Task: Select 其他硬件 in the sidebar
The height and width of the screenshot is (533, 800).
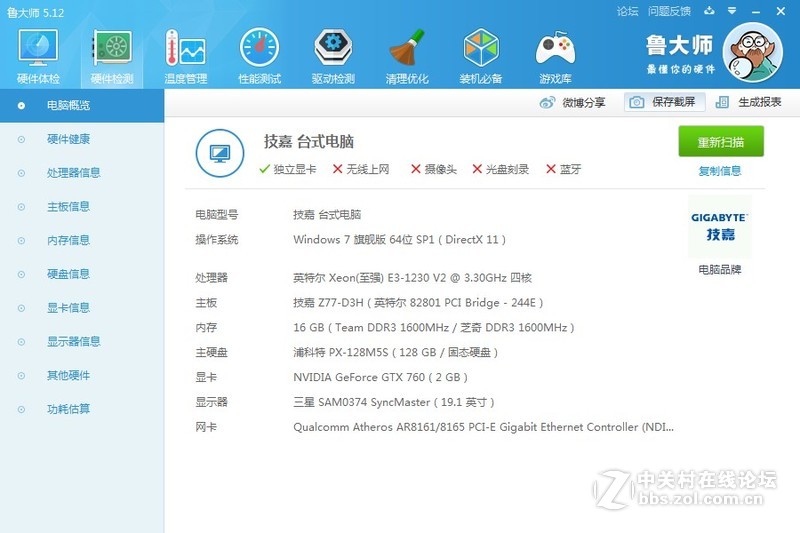Action: click(x=82, y=375)
